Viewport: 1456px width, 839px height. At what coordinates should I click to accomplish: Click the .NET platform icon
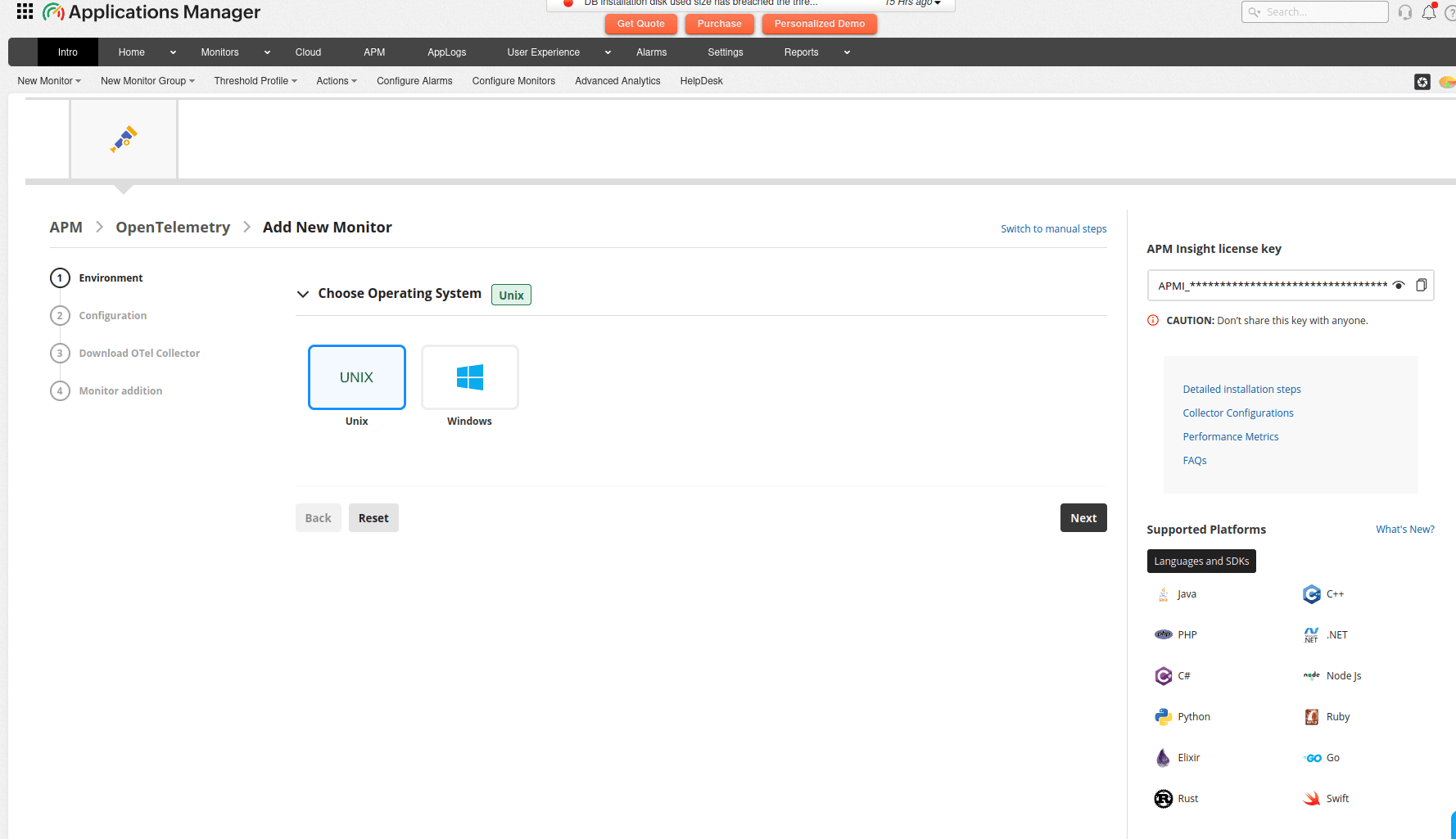(x=1312, y=634)
